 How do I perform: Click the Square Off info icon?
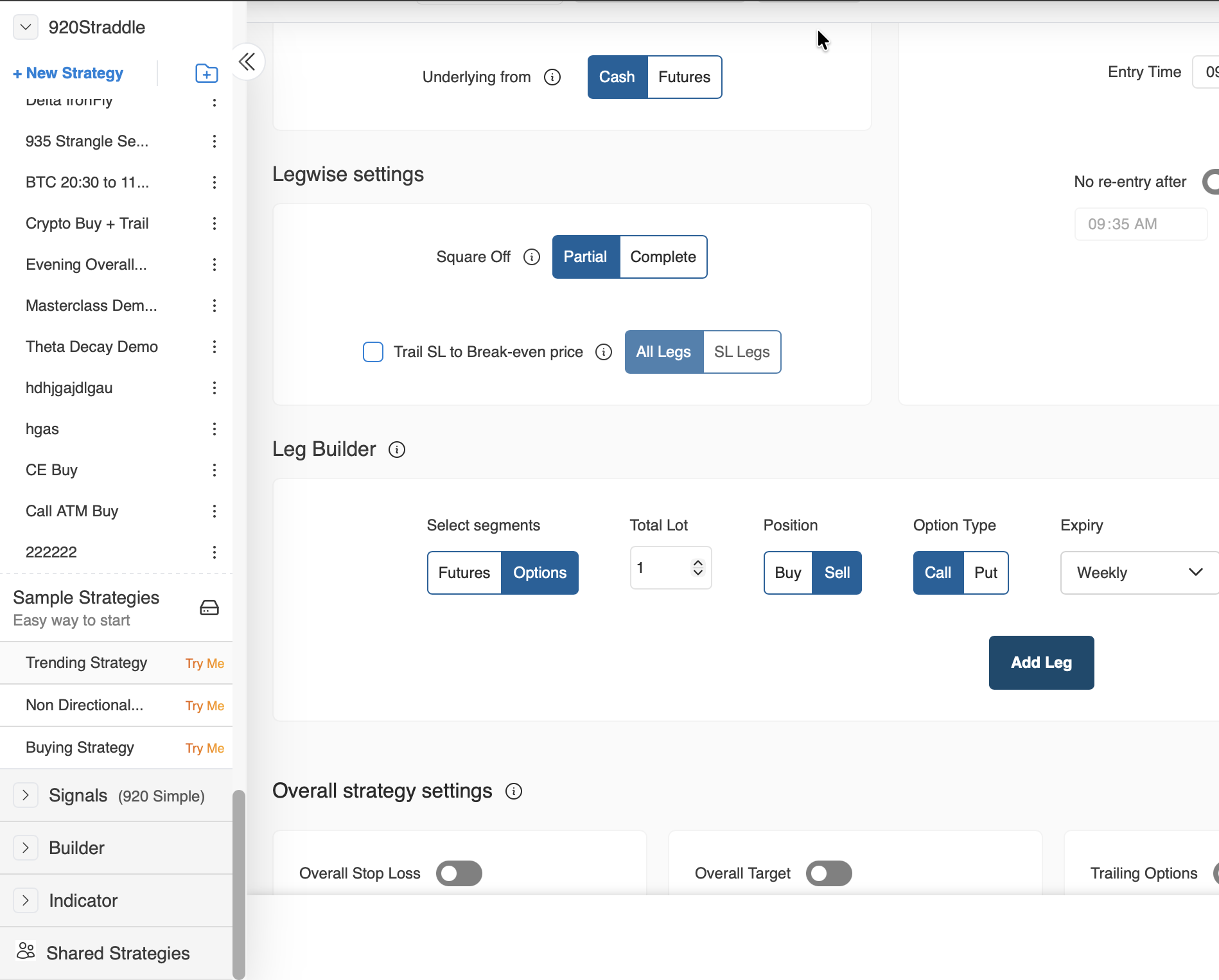click(x=531, y=257)
